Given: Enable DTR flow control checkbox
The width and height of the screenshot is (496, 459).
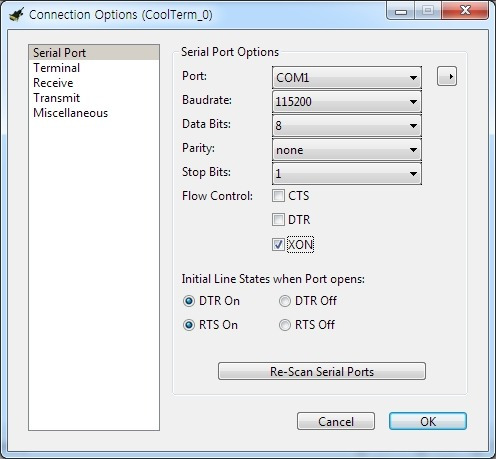Looking at the screenshot, I should pos(278,220).
